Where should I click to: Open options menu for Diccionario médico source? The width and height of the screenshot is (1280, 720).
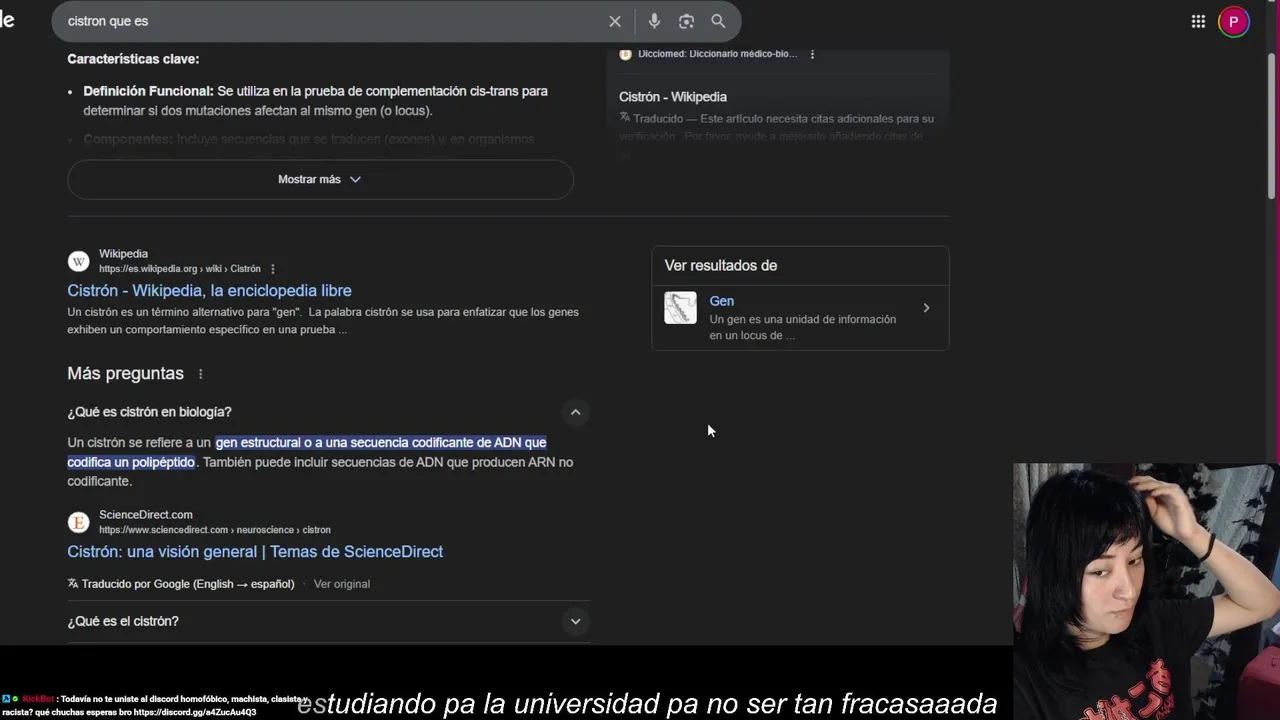(812, 54)
